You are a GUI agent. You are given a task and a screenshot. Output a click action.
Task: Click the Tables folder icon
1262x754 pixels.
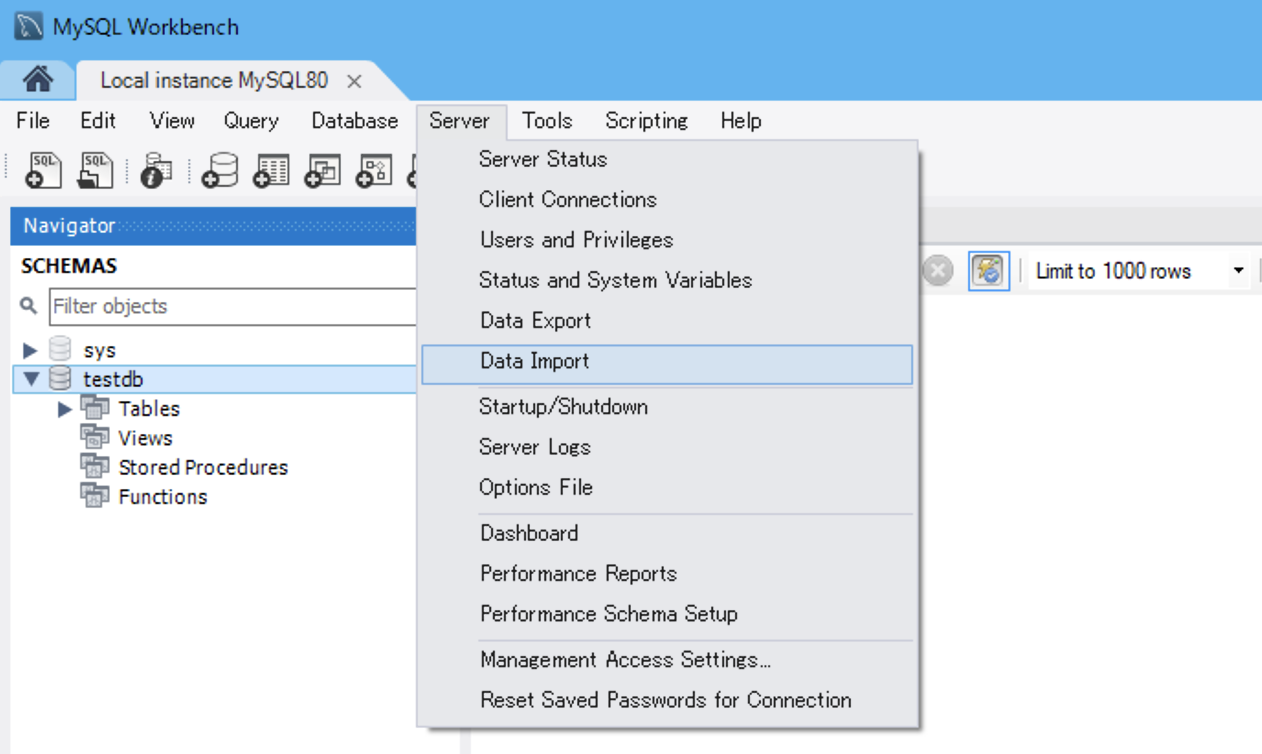pyautogui.click(x=95, y=408)
